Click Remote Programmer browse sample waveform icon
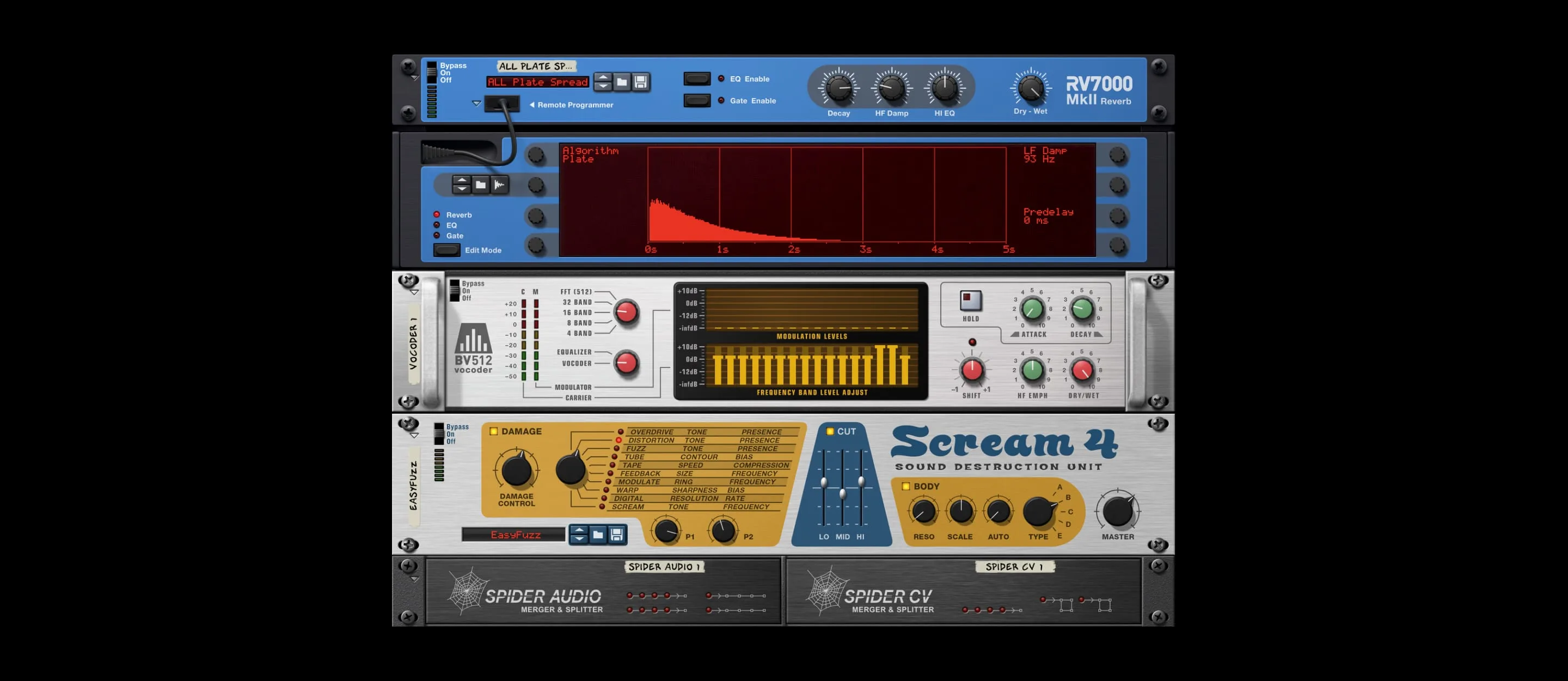The height and width of the screenshot is (681, 1568). pos(500,185)
